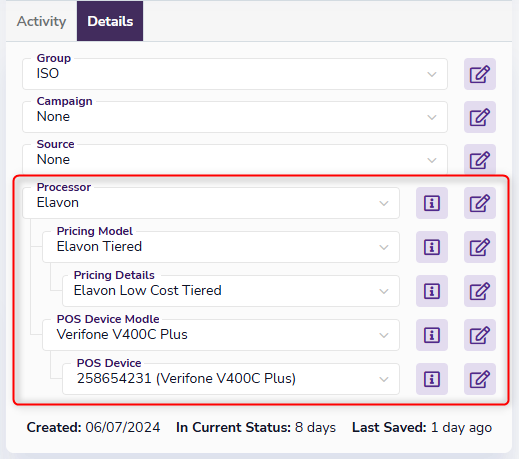Click the edit icon beside Campaign field
519x459 pixels.
tap(480, 117)
